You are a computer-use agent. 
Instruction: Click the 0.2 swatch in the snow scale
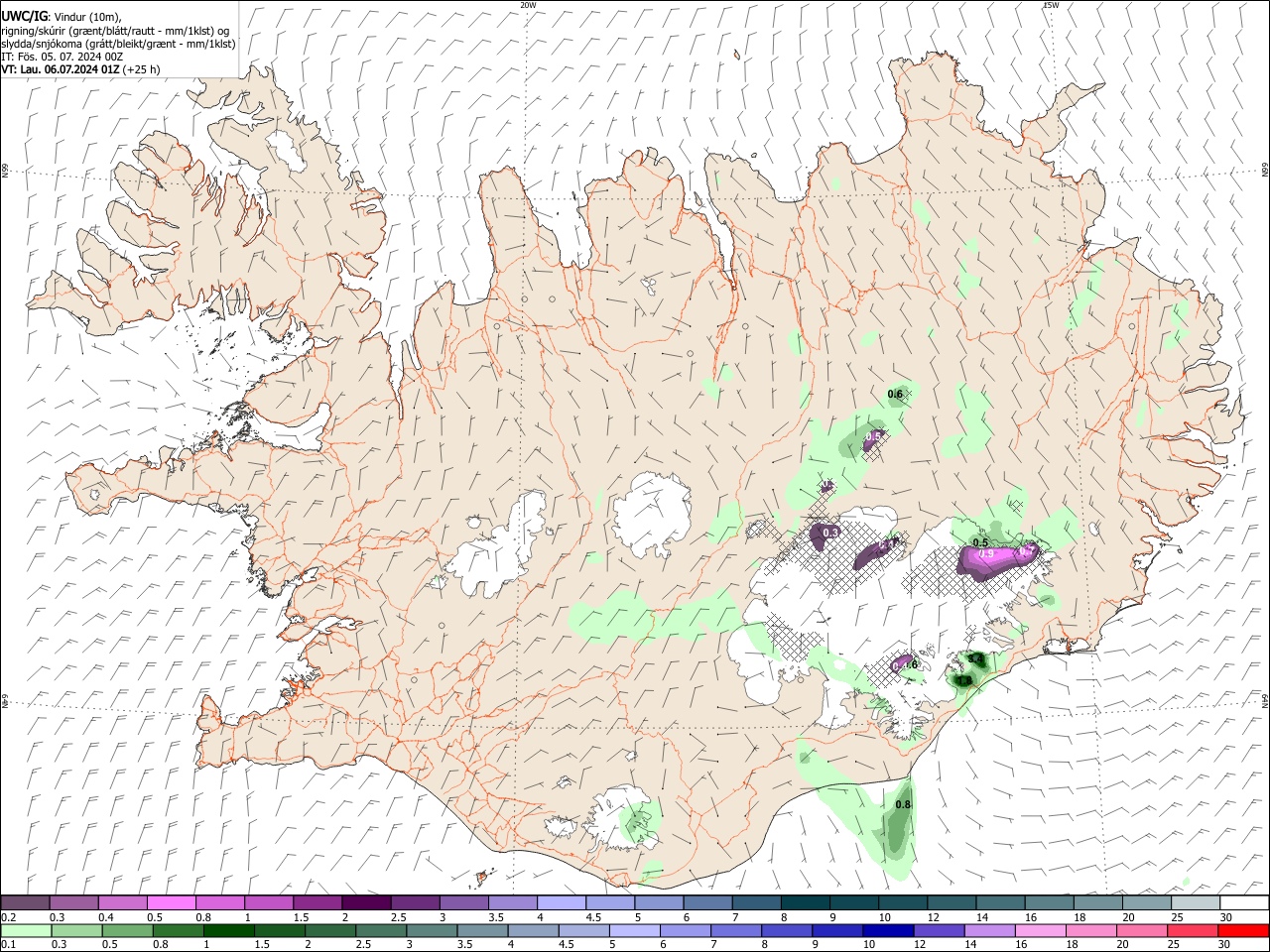click(x=25, y=902)
